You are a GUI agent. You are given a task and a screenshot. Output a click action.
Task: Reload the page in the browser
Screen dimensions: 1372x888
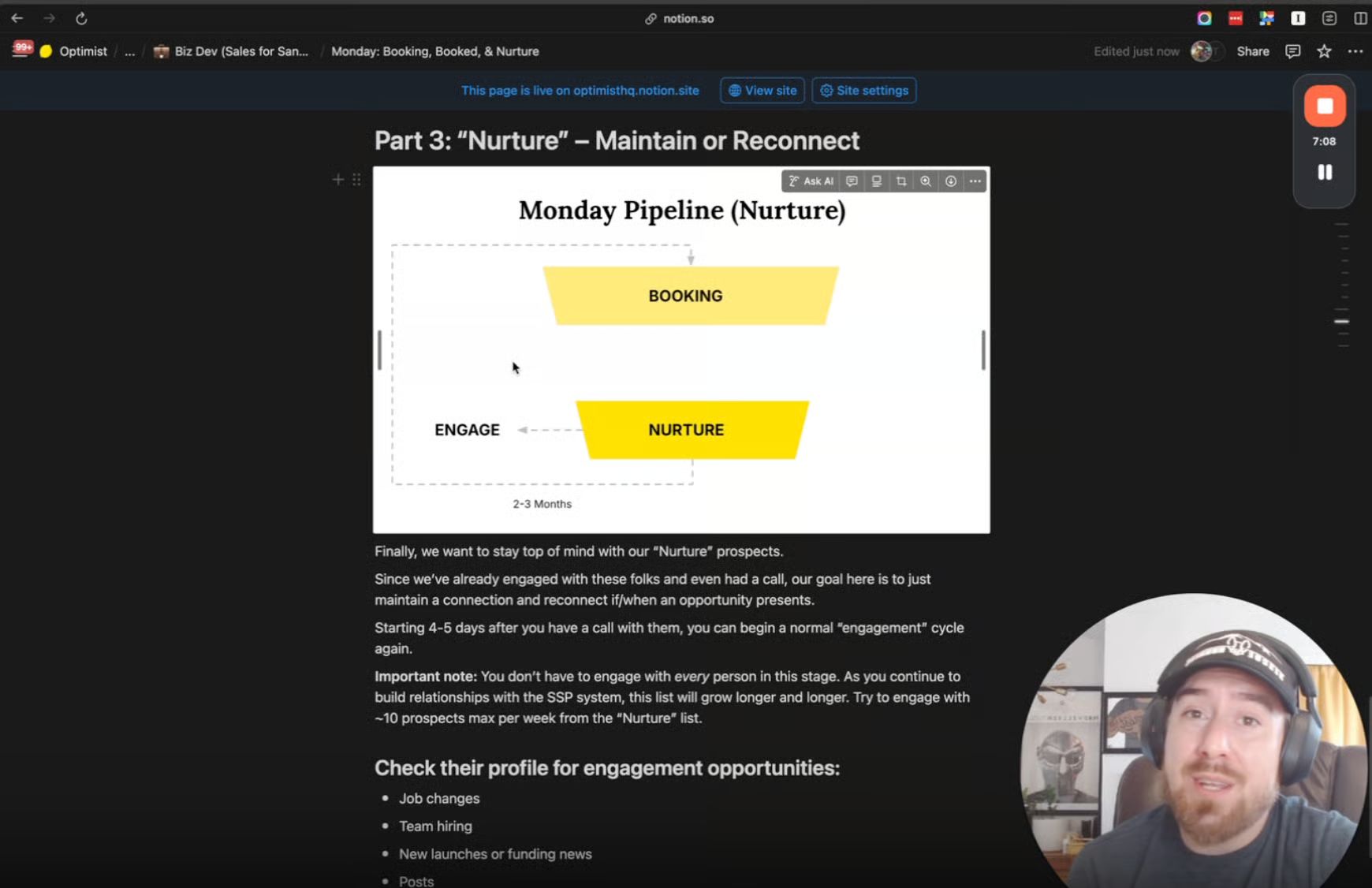(x=81, y=18)
